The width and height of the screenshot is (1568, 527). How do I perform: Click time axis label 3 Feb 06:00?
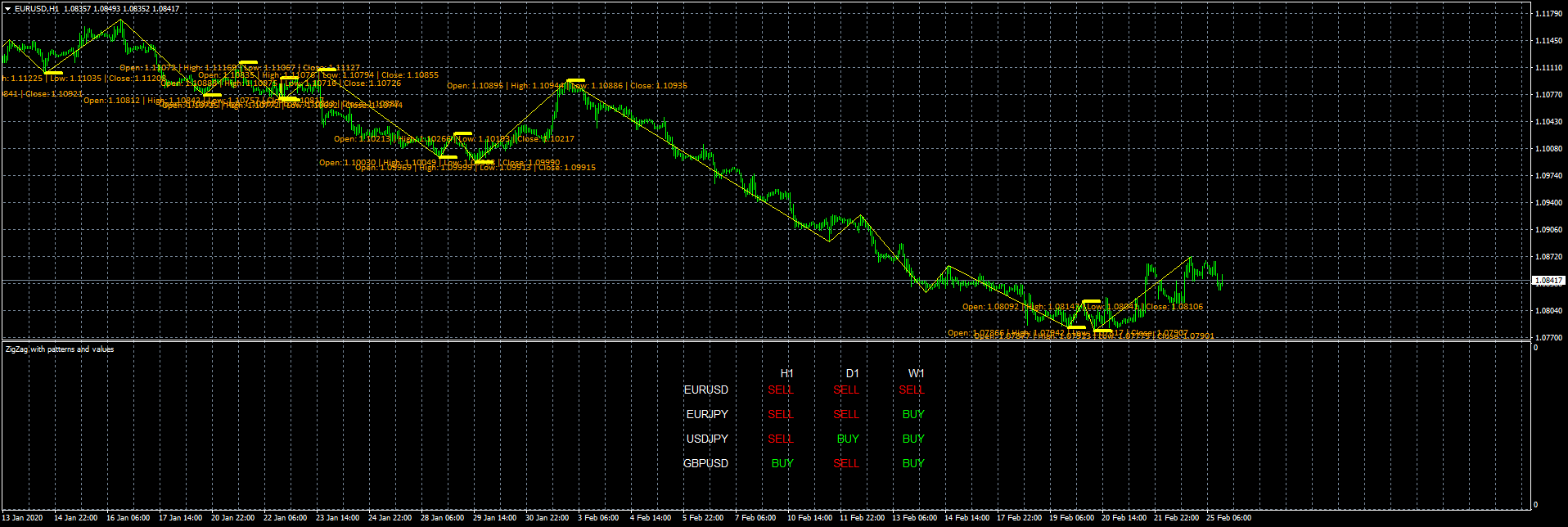point(598,517)
